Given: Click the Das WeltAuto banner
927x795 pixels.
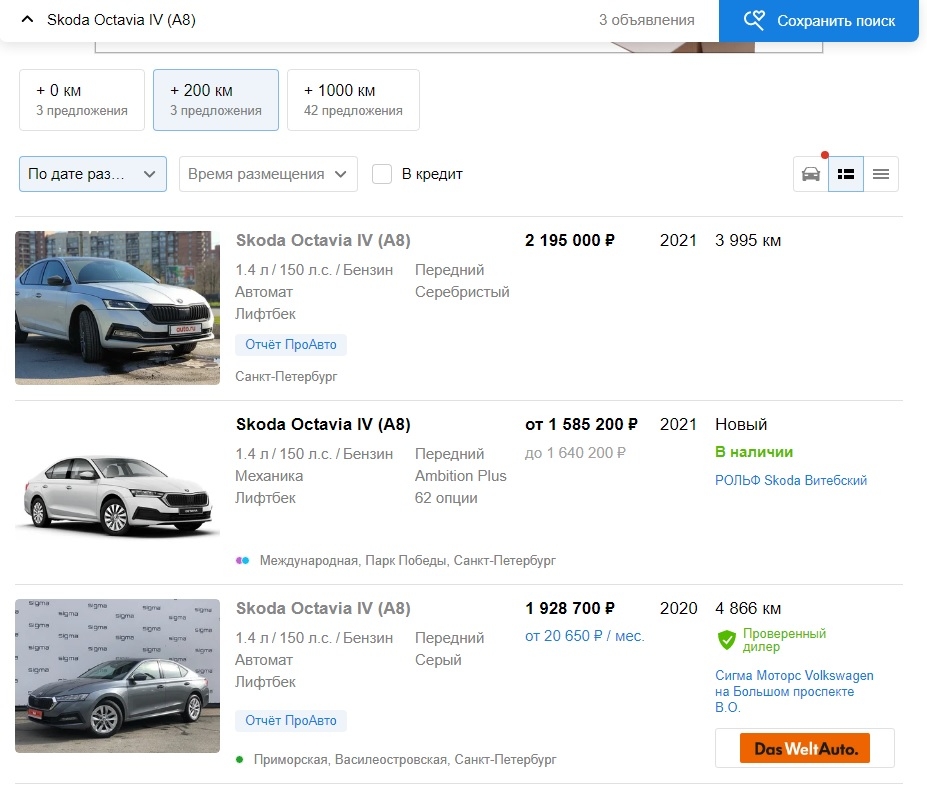Looking at the screenshot, I should 805,748.
